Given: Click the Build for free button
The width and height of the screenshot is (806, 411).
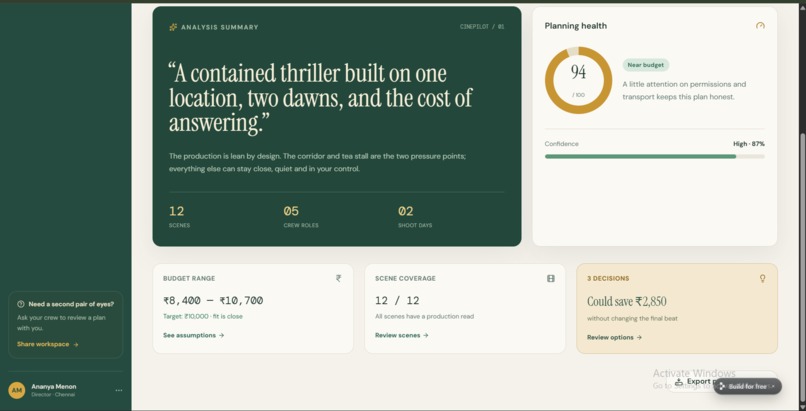Looking at the screenshot, I should click(747, 386).
